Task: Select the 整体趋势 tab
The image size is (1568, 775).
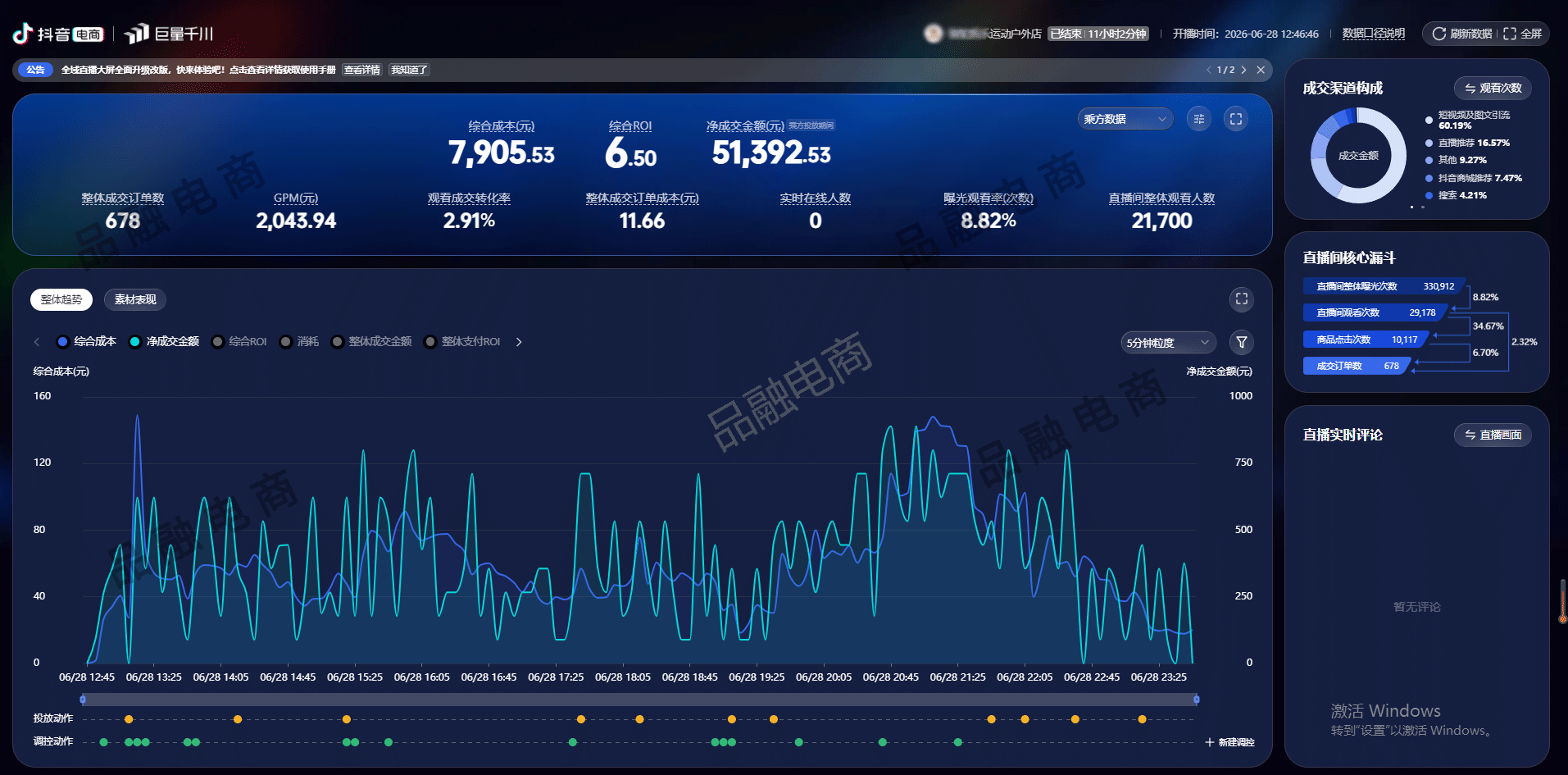Action: click(61, 299)
